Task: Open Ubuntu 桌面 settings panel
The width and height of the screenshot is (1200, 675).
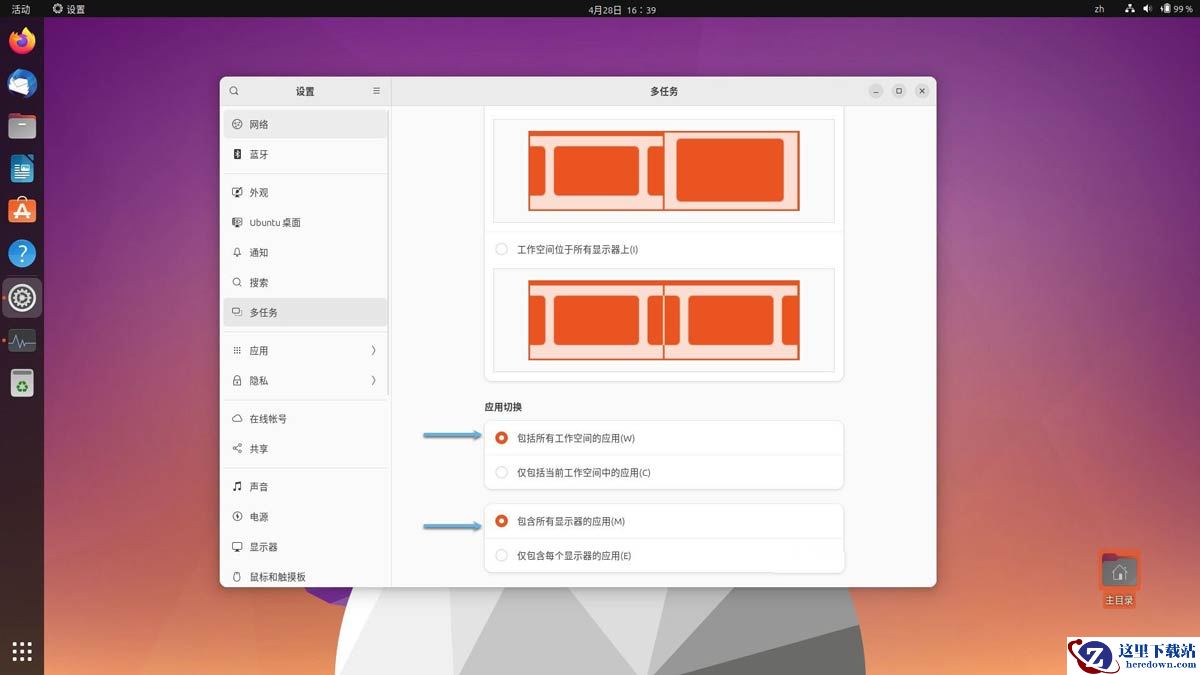Action: click(x=305, y=222)
